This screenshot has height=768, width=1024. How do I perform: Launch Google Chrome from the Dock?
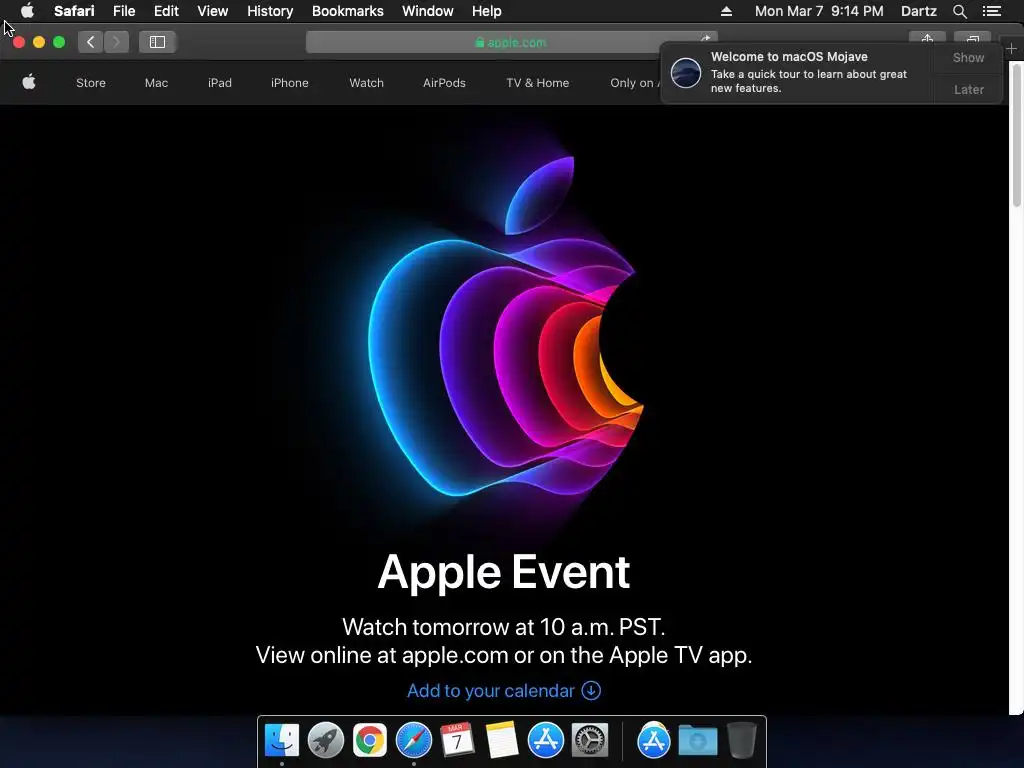tap(370, 740)
